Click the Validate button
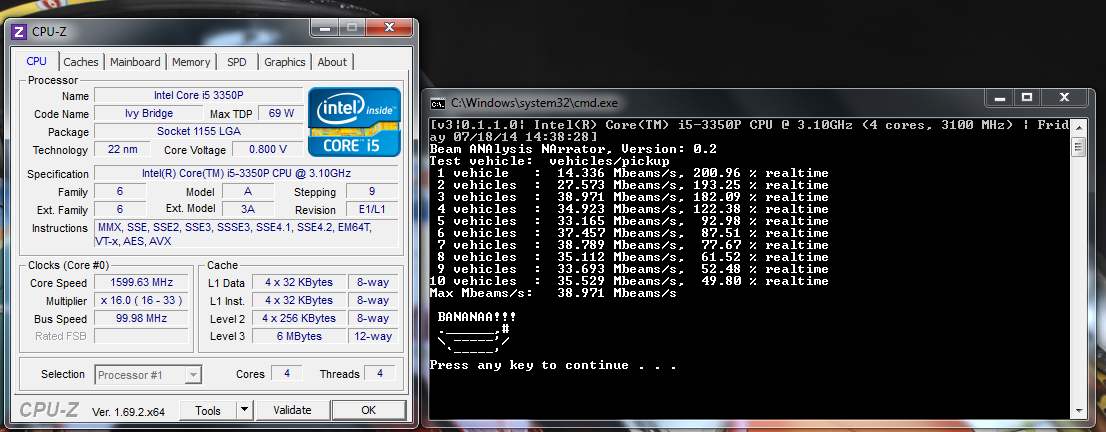 [292, 410]
